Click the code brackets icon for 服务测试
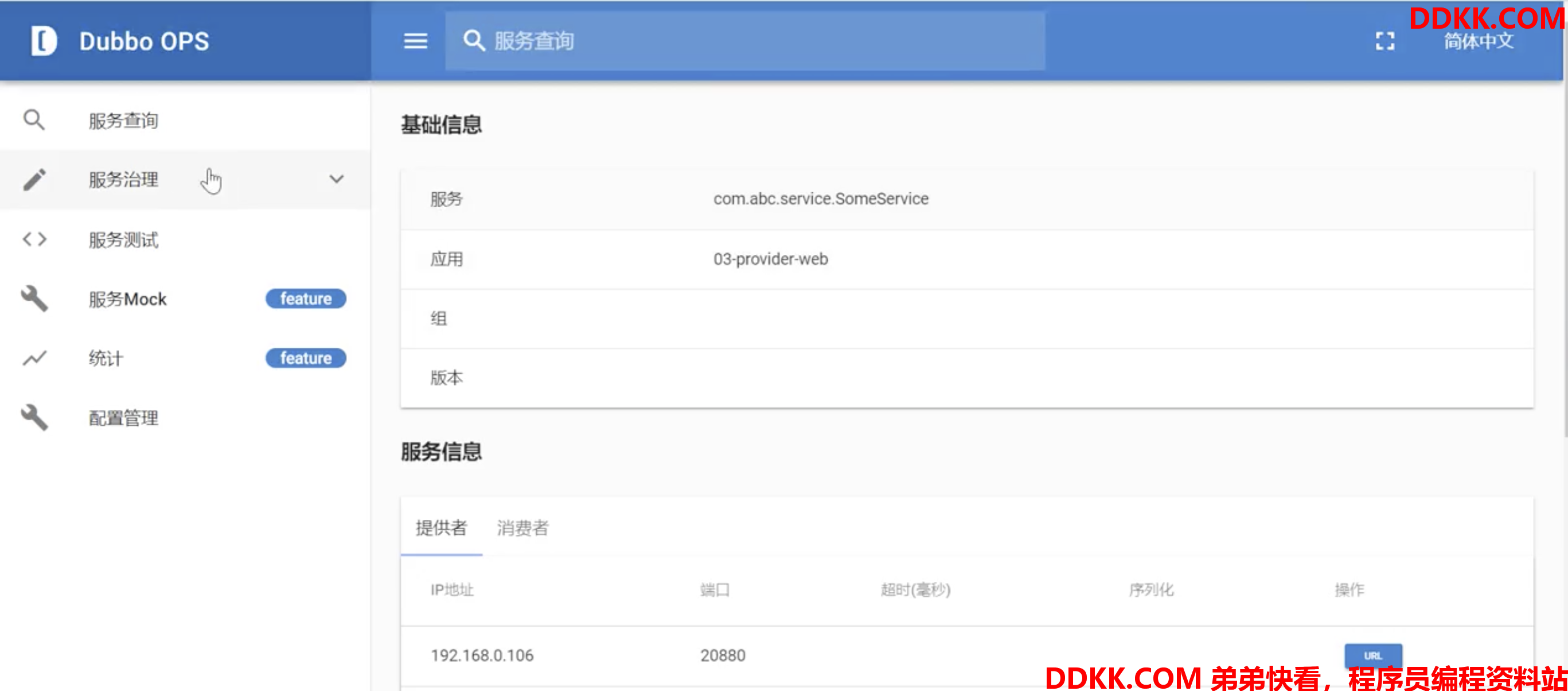Viewport: 1568px width, 691px height. (x=34, y=239)
